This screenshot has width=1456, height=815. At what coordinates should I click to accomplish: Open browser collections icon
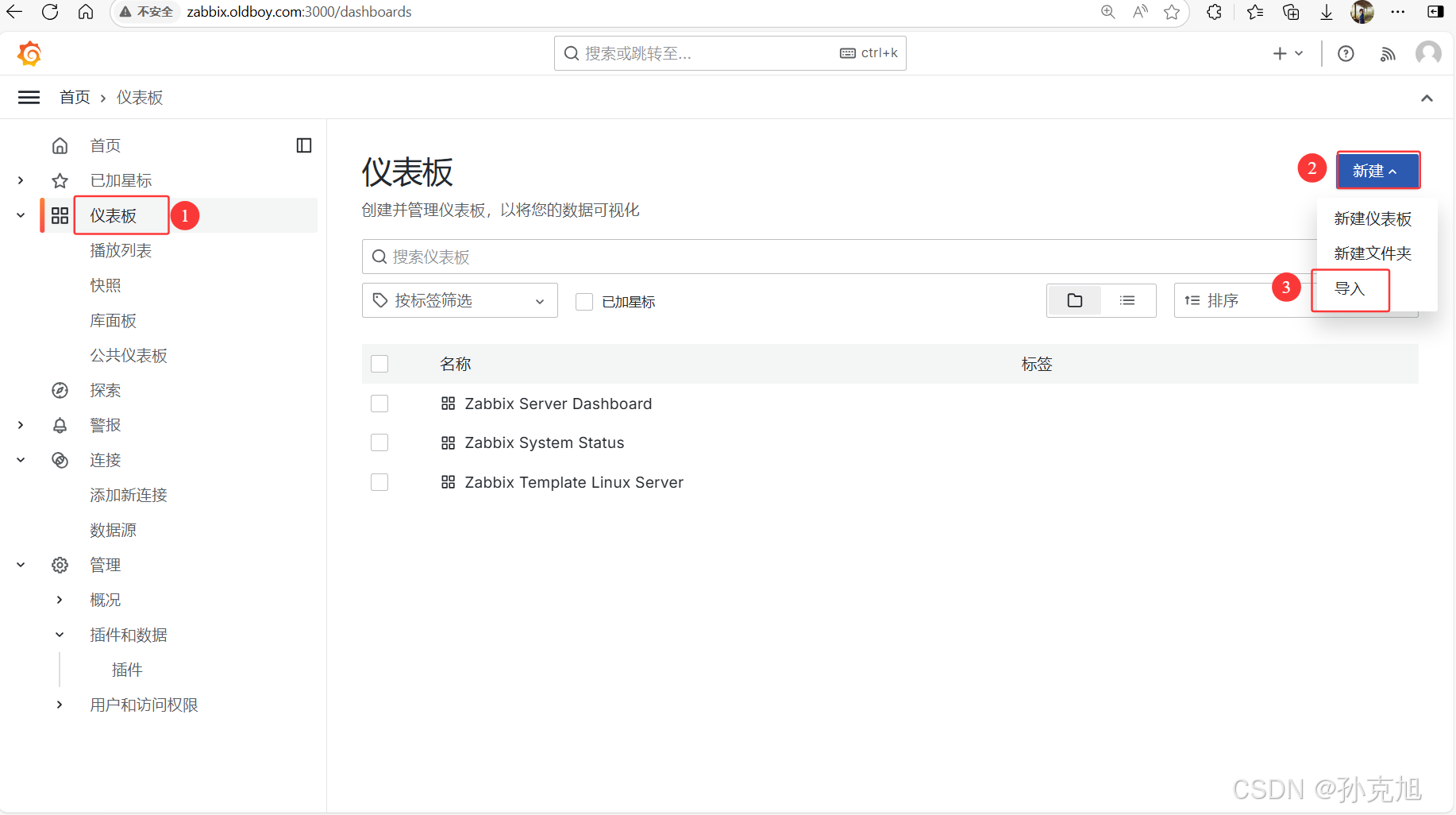(x=1292, y=12)
